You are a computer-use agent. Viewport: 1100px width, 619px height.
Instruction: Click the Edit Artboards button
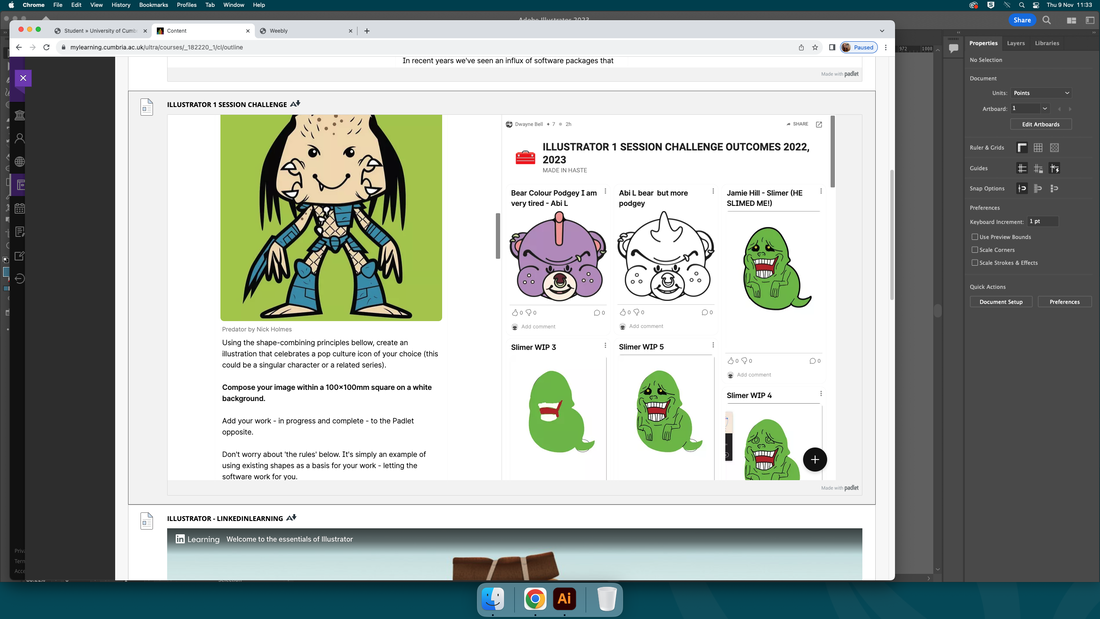[x=1040, y=124]
